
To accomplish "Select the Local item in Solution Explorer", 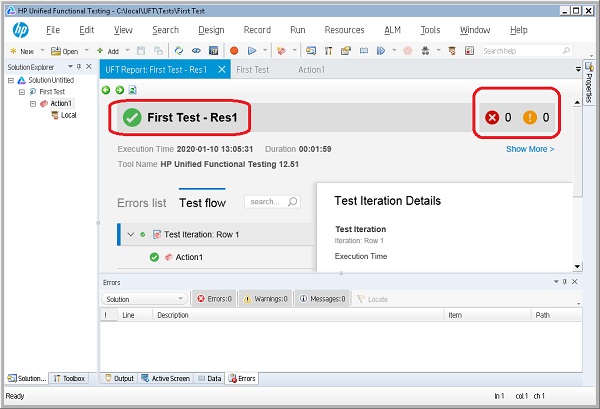I will click(68, 115).
